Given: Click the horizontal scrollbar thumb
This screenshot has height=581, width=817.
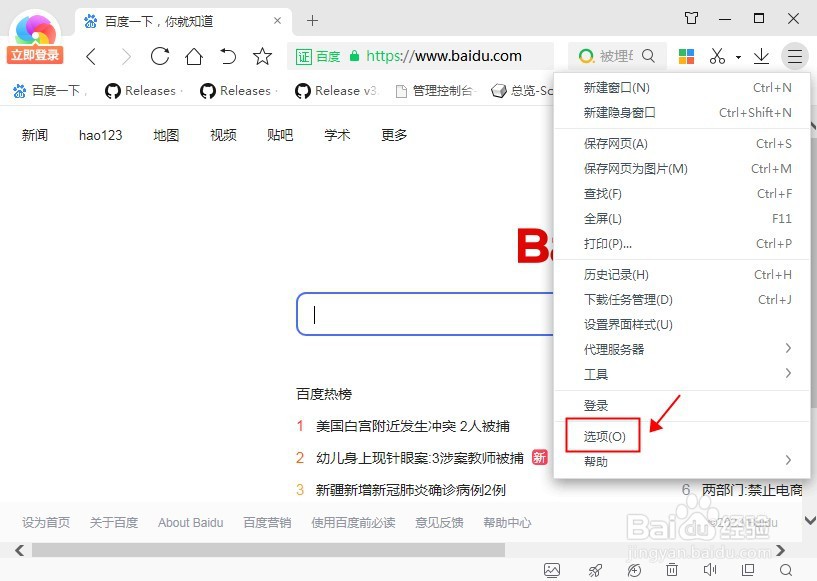Looking at the screenshot, I should tap(268, 550).
